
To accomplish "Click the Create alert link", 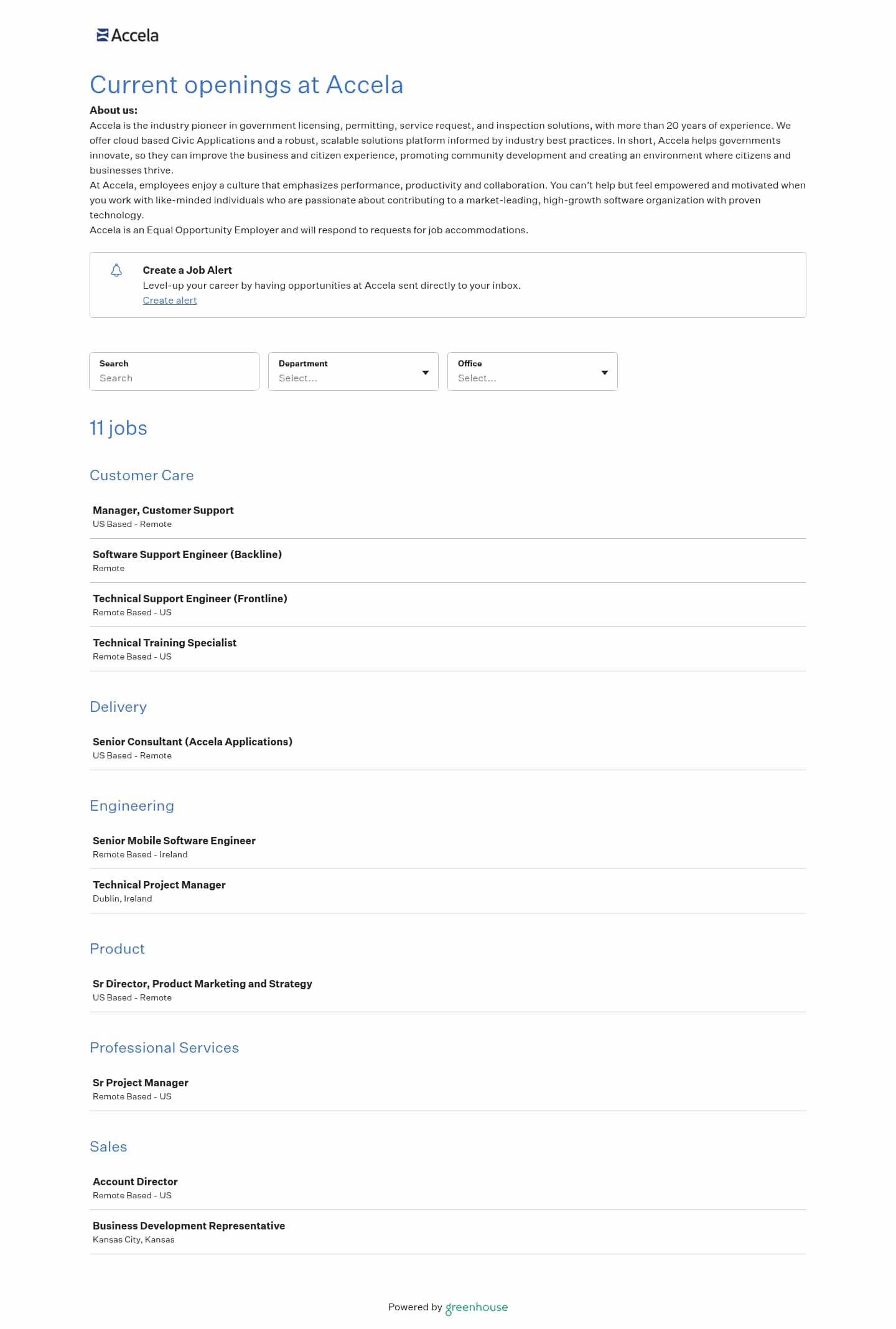I will coord(169,301).
